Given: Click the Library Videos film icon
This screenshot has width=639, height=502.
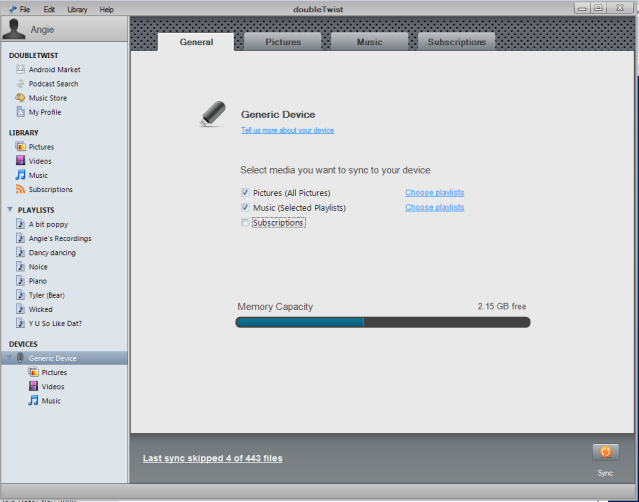Looking at the screenshot, I should [20, 161].
